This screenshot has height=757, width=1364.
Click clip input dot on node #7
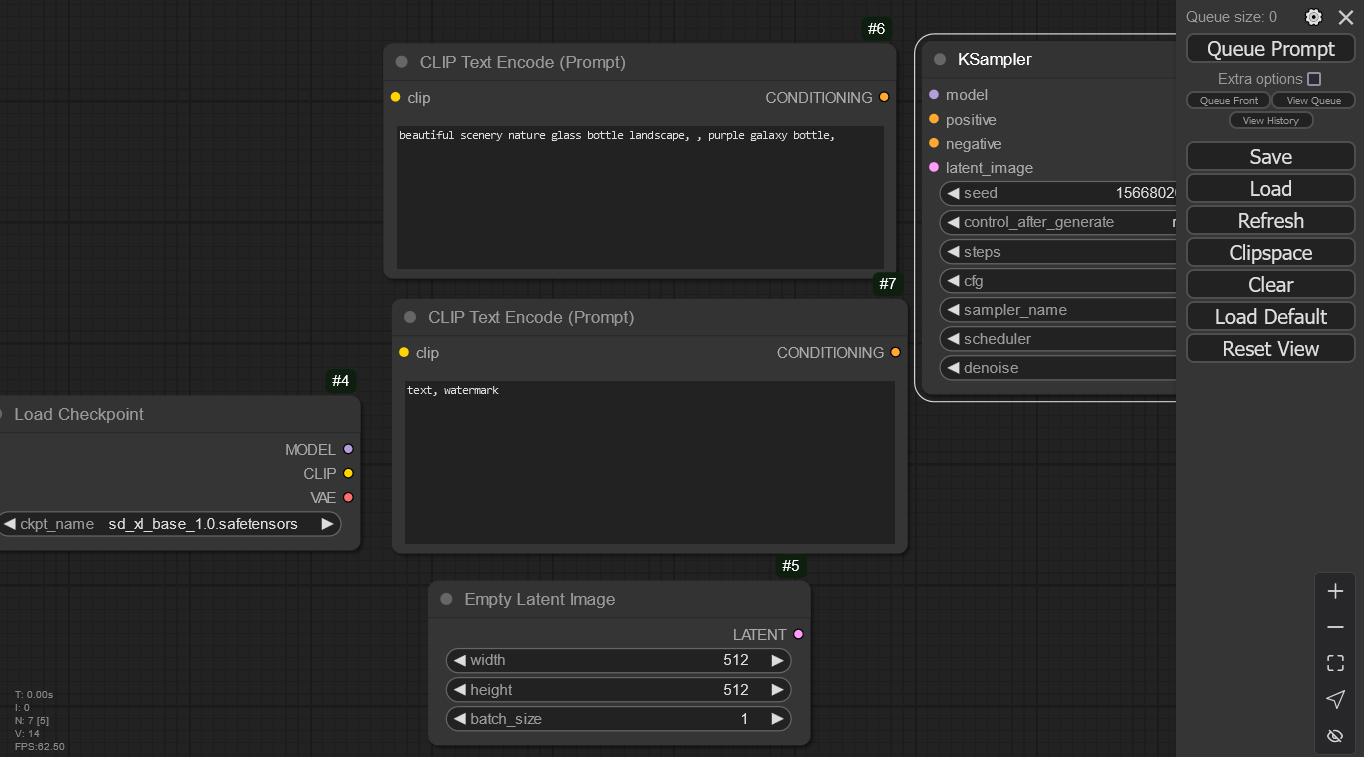click(x=404, y=352)
